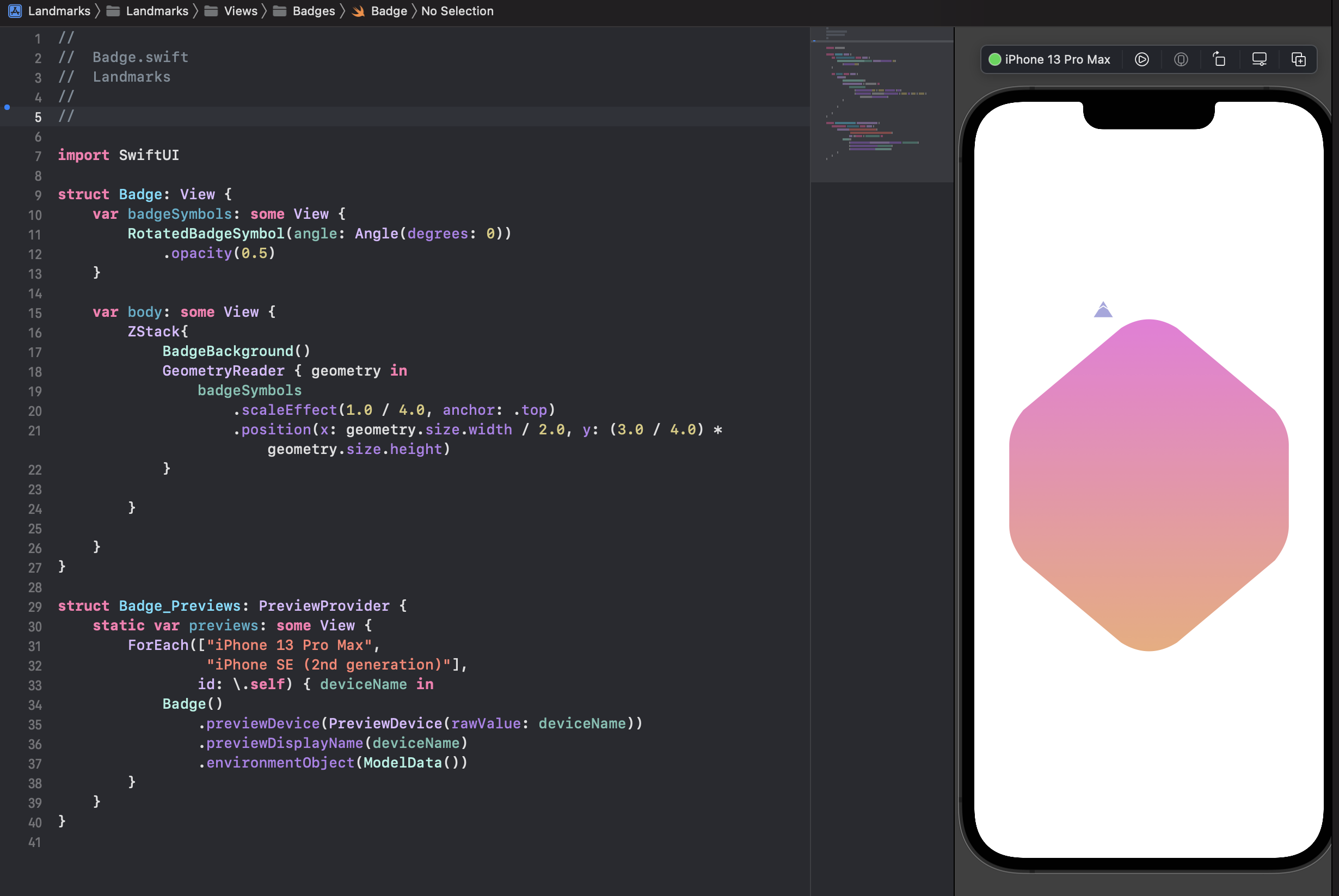Click the badgeSymbols variable name
The width and height of the screenshot is (1339, 896).
181,214
